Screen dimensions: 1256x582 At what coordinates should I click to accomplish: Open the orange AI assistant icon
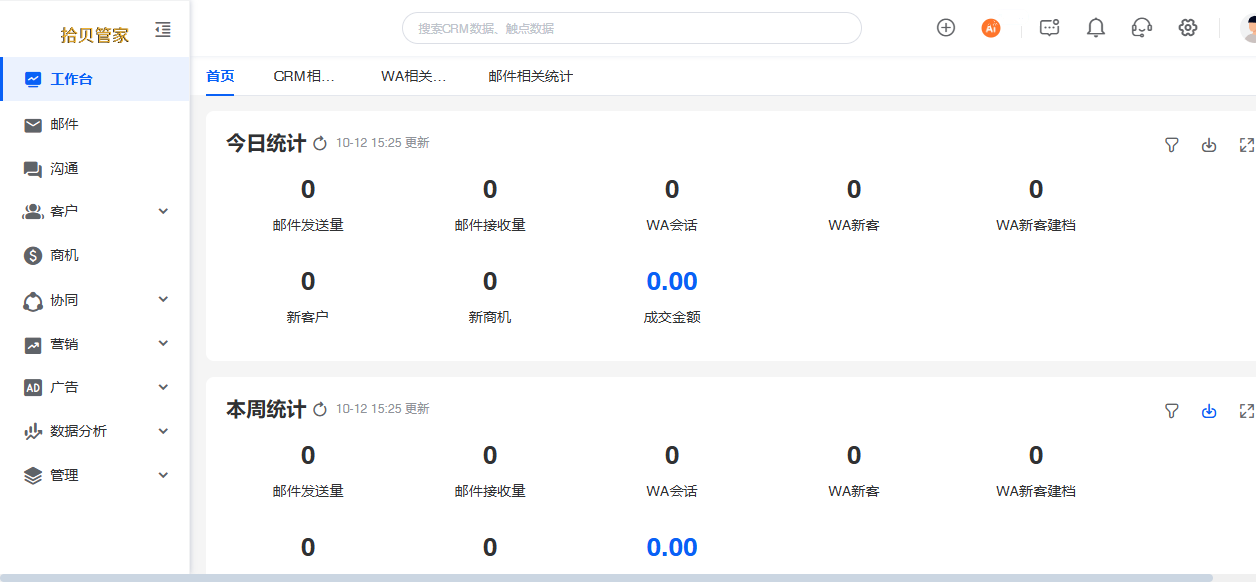pos(991,28)
